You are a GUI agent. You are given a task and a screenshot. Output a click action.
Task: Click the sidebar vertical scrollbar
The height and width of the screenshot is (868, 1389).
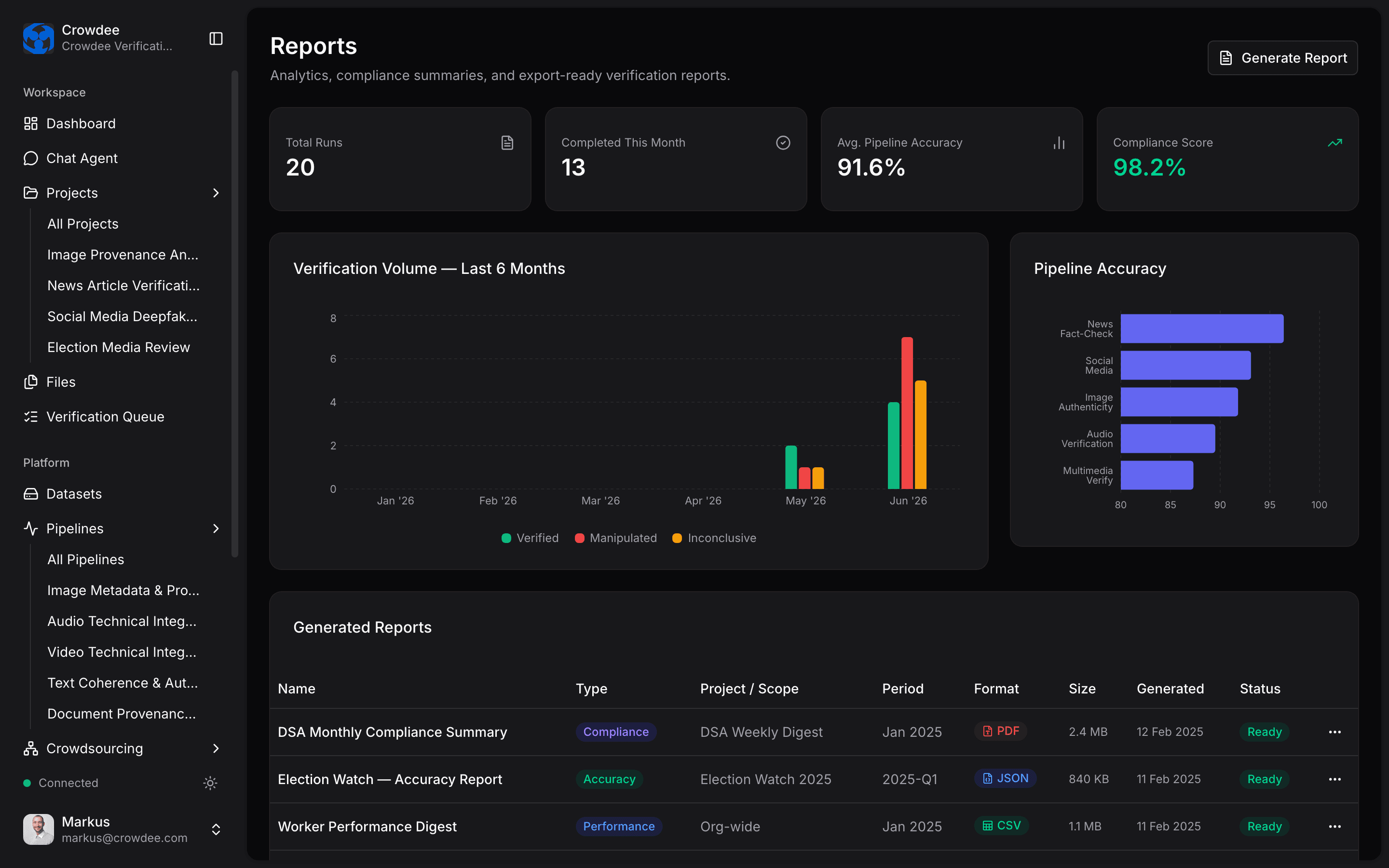(234, 313)
